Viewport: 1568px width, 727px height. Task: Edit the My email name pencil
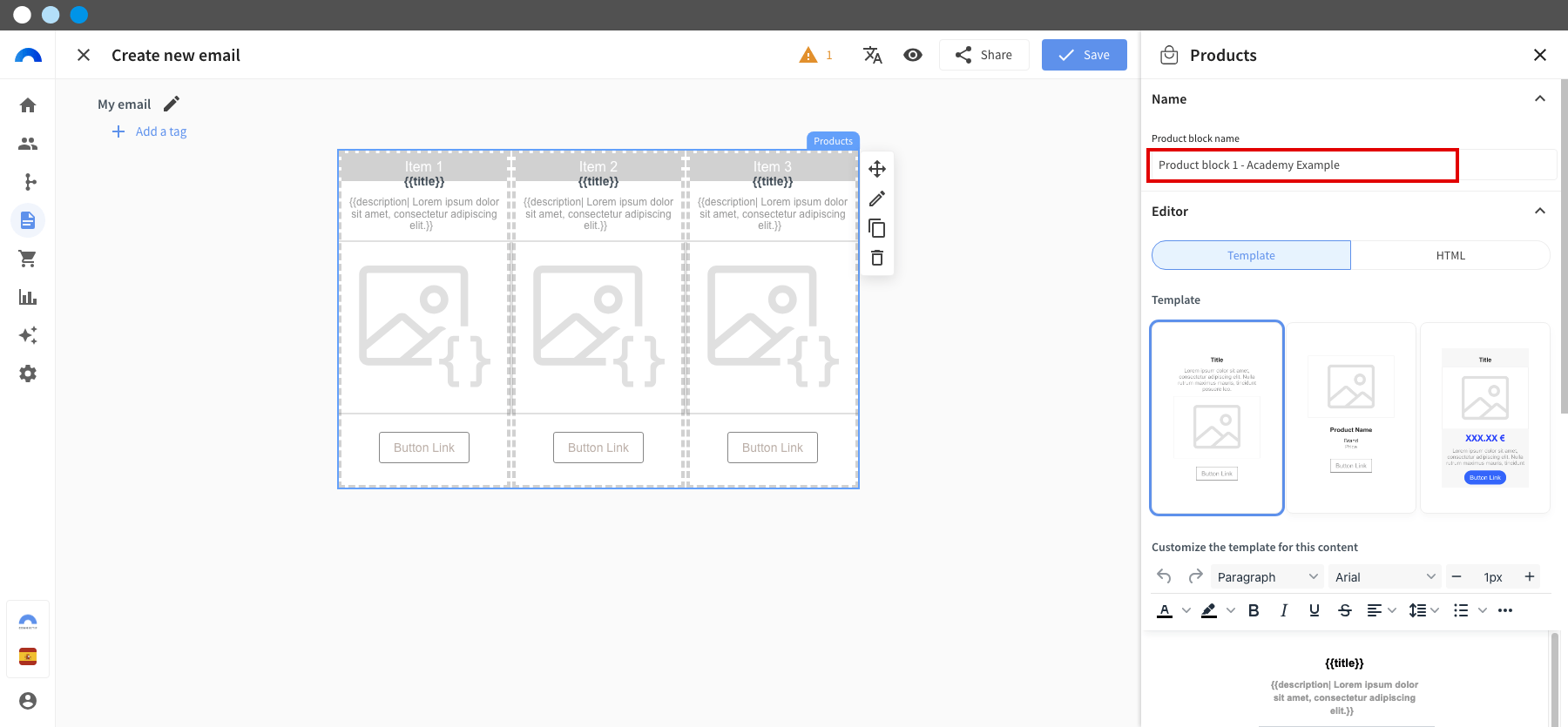172,104
